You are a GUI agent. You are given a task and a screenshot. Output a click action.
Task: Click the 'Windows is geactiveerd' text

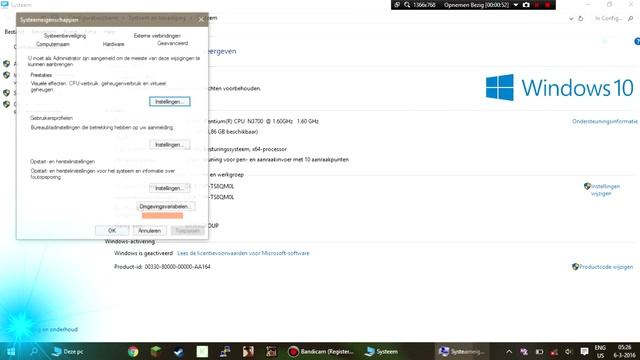click(x=143, y=253)
